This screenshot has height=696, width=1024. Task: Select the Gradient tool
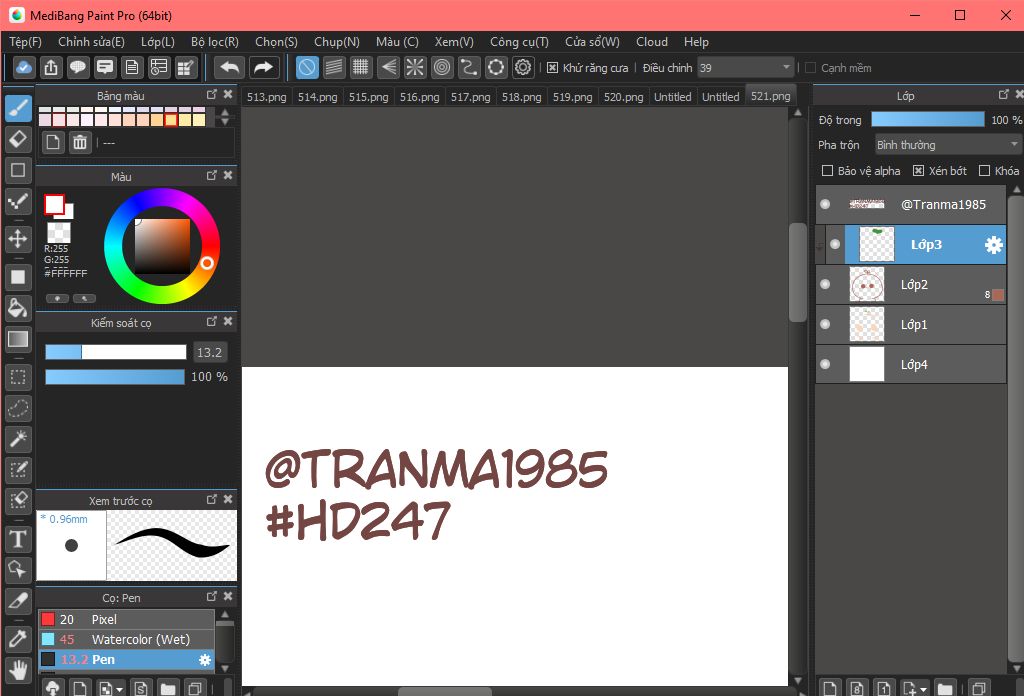[x=18, y=339]
